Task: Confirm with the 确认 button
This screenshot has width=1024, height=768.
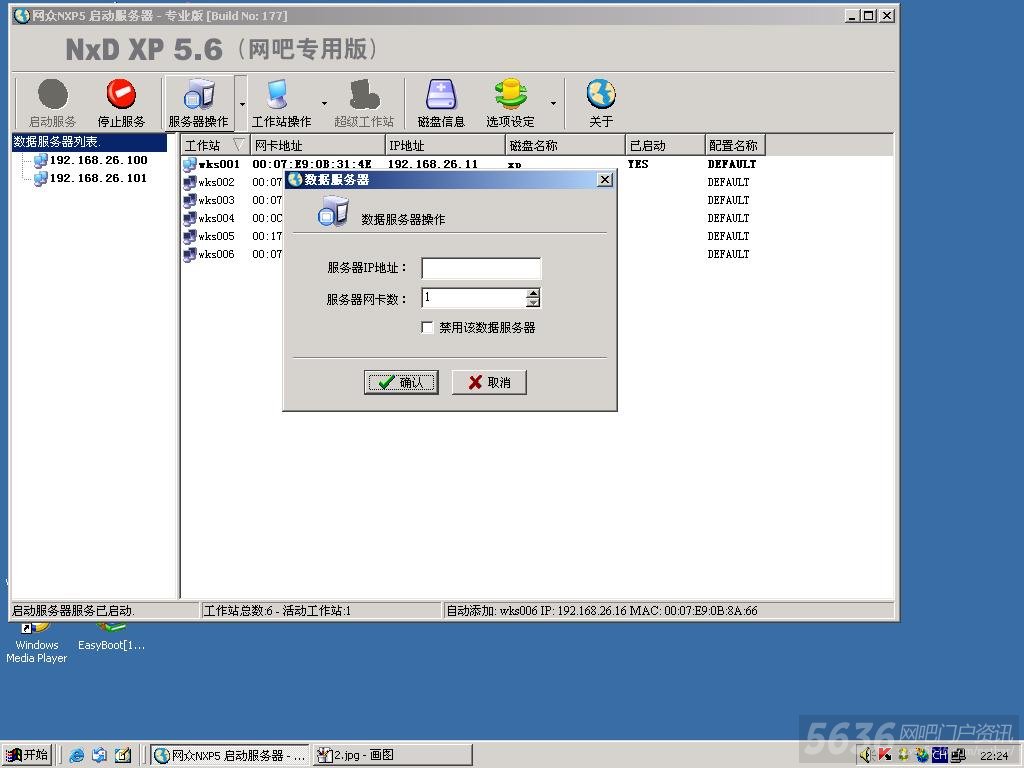Action: tap(401, 382)
